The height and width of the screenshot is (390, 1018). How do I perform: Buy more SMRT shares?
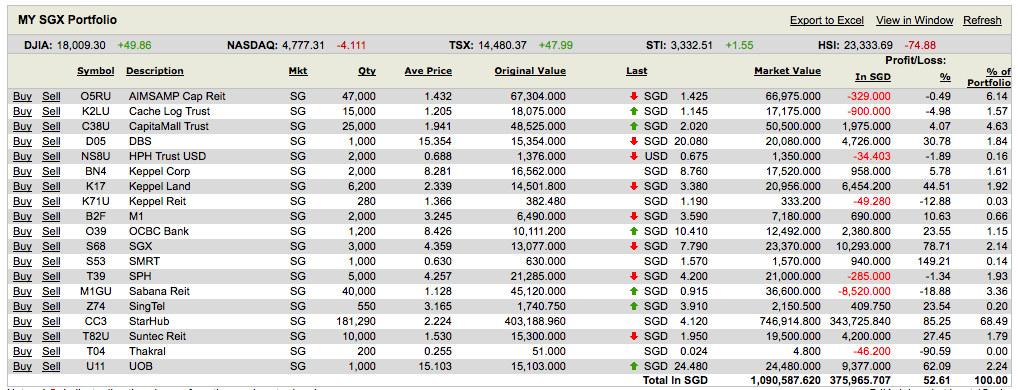tap(22, 261)
